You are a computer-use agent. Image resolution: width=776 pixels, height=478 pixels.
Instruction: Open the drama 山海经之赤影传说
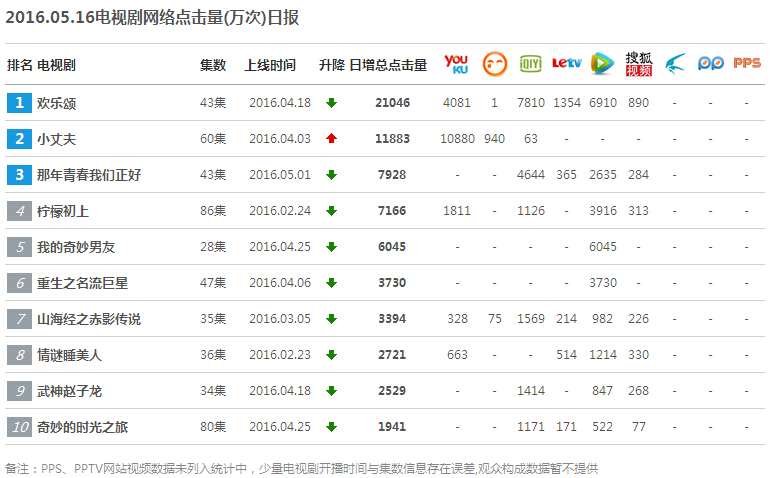[x=89, y=319]
